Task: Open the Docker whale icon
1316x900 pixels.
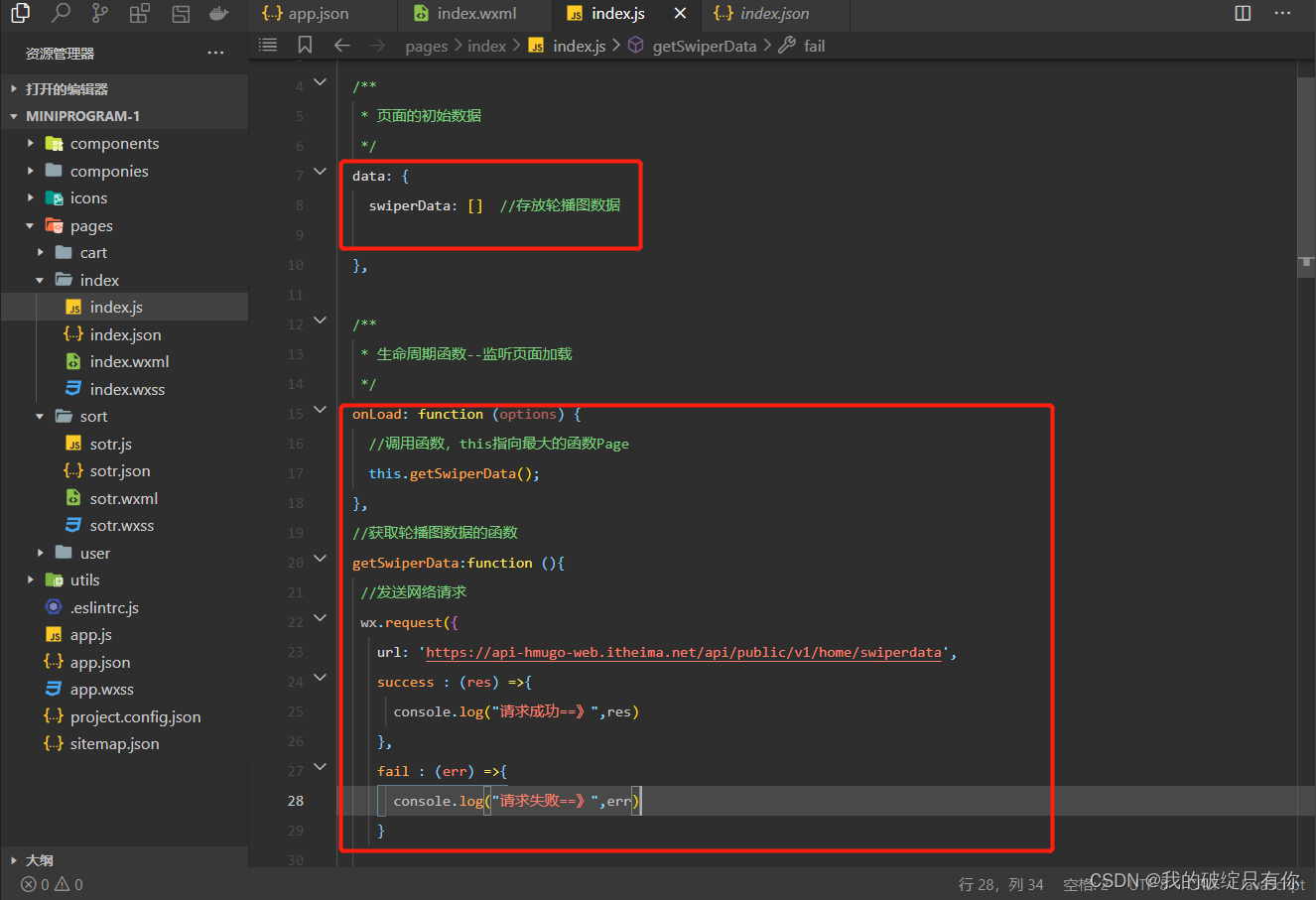Action: tap(219, 14)
